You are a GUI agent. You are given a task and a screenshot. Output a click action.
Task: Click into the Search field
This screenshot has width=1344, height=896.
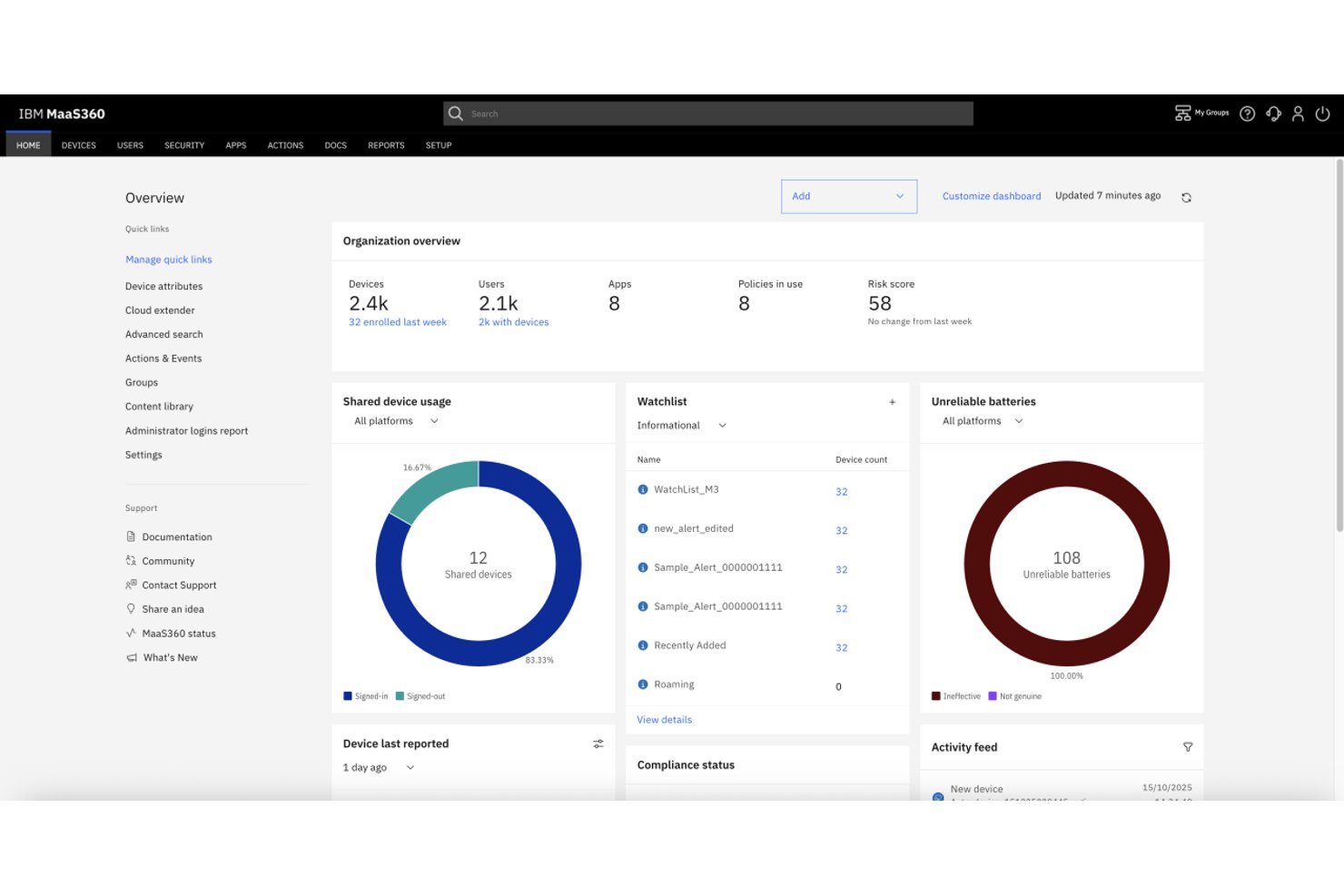pyautogui.click(x=708, y=113)
